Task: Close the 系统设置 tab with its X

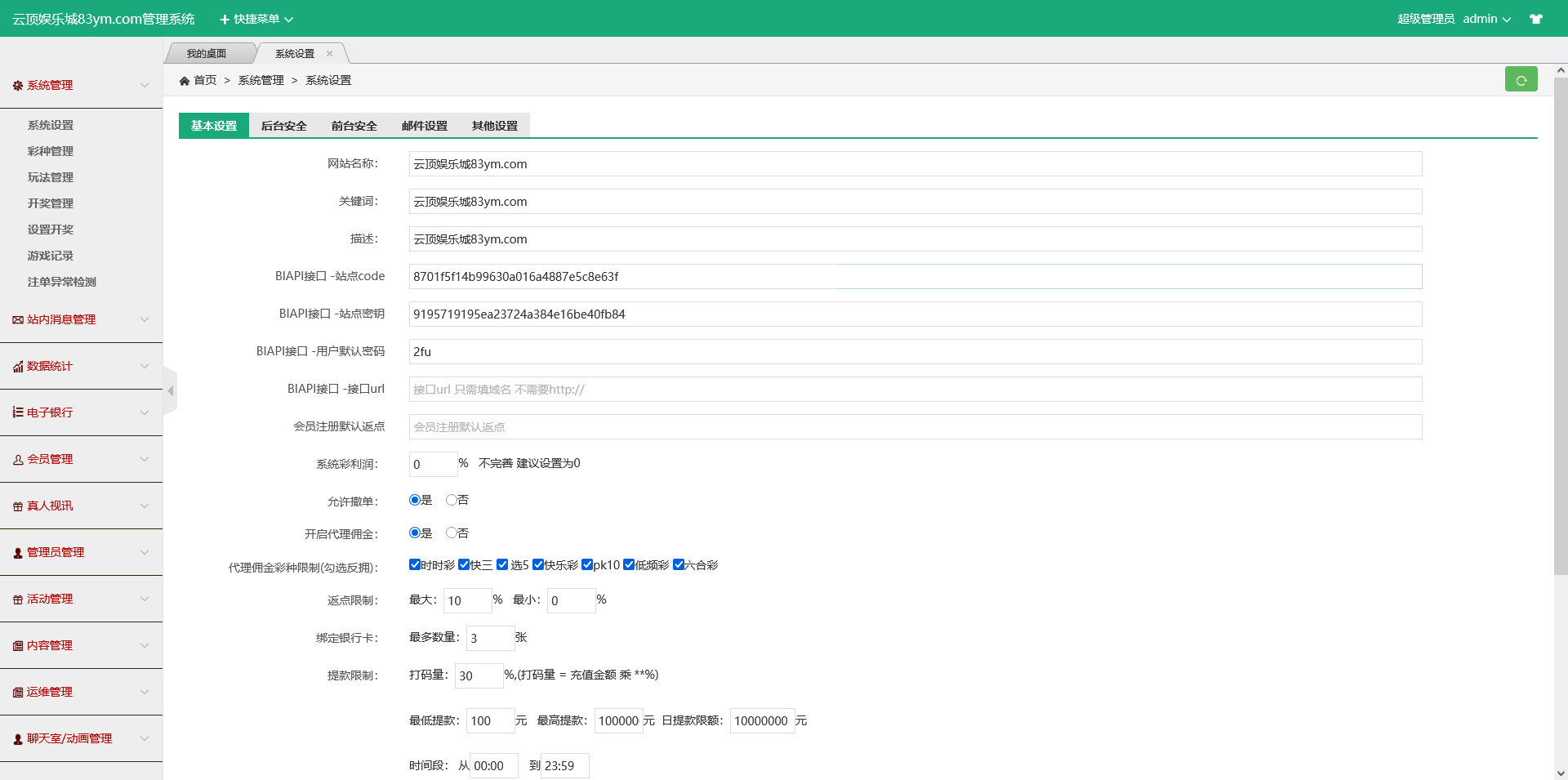Action: [x=330, y=54]
